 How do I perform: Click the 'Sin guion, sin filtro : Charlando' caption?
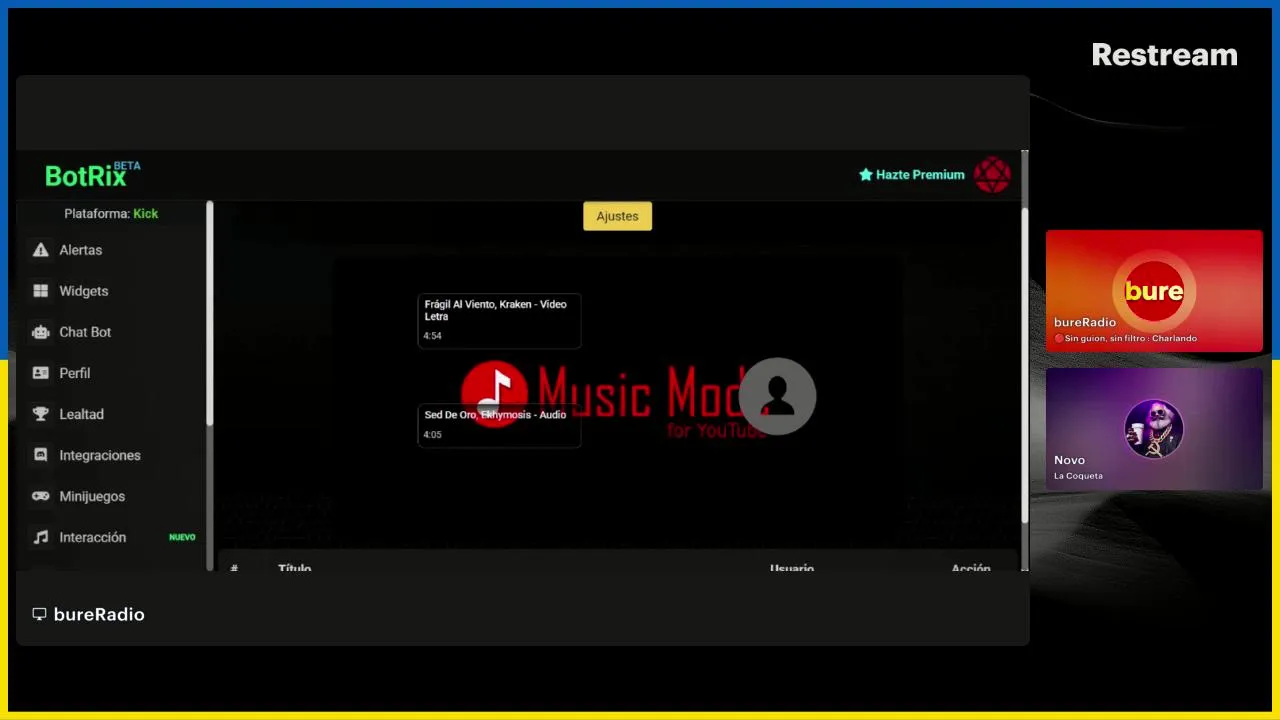[1131, 338]
